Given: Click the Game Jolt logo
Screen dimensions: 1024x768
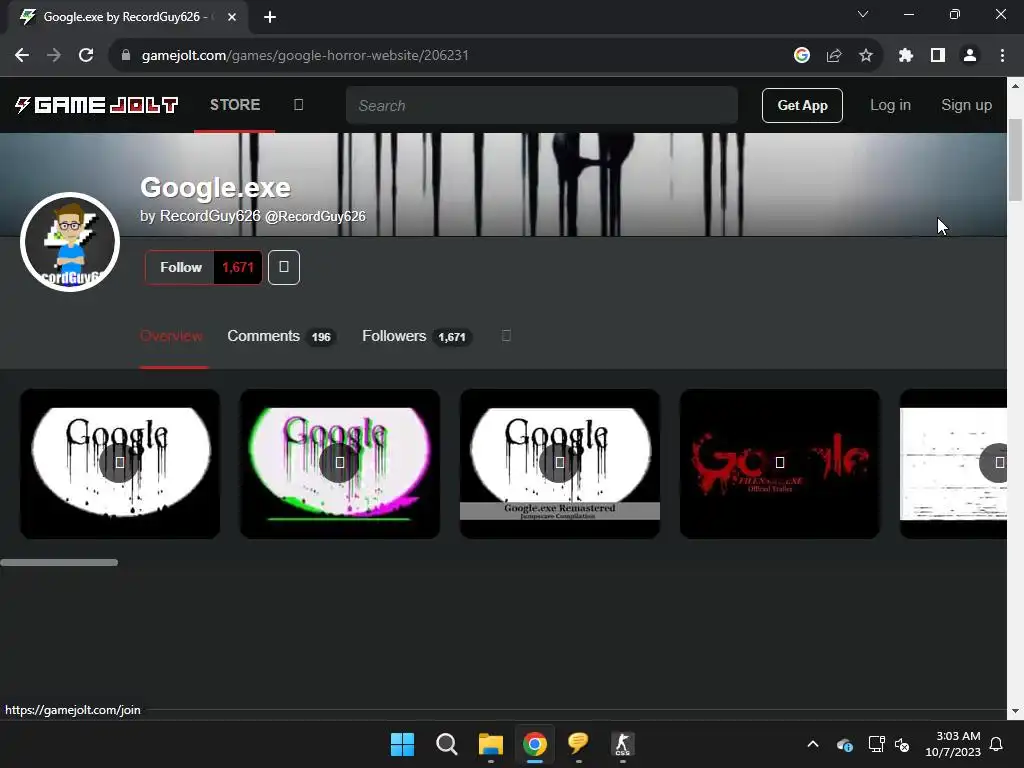Looking at the screenshot, I should (96, 104).
